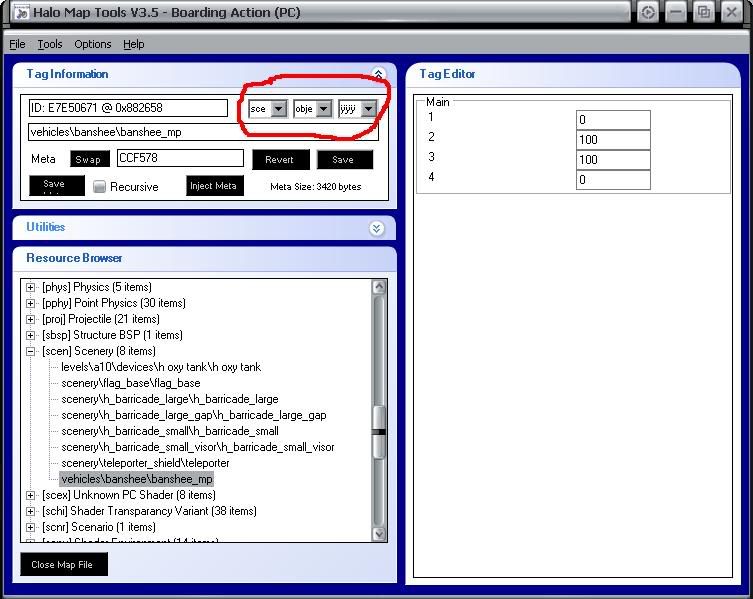The image size is (753, 599).
Task: Click Tag Editor field 1 with value 0
Action: pos(613,120)
